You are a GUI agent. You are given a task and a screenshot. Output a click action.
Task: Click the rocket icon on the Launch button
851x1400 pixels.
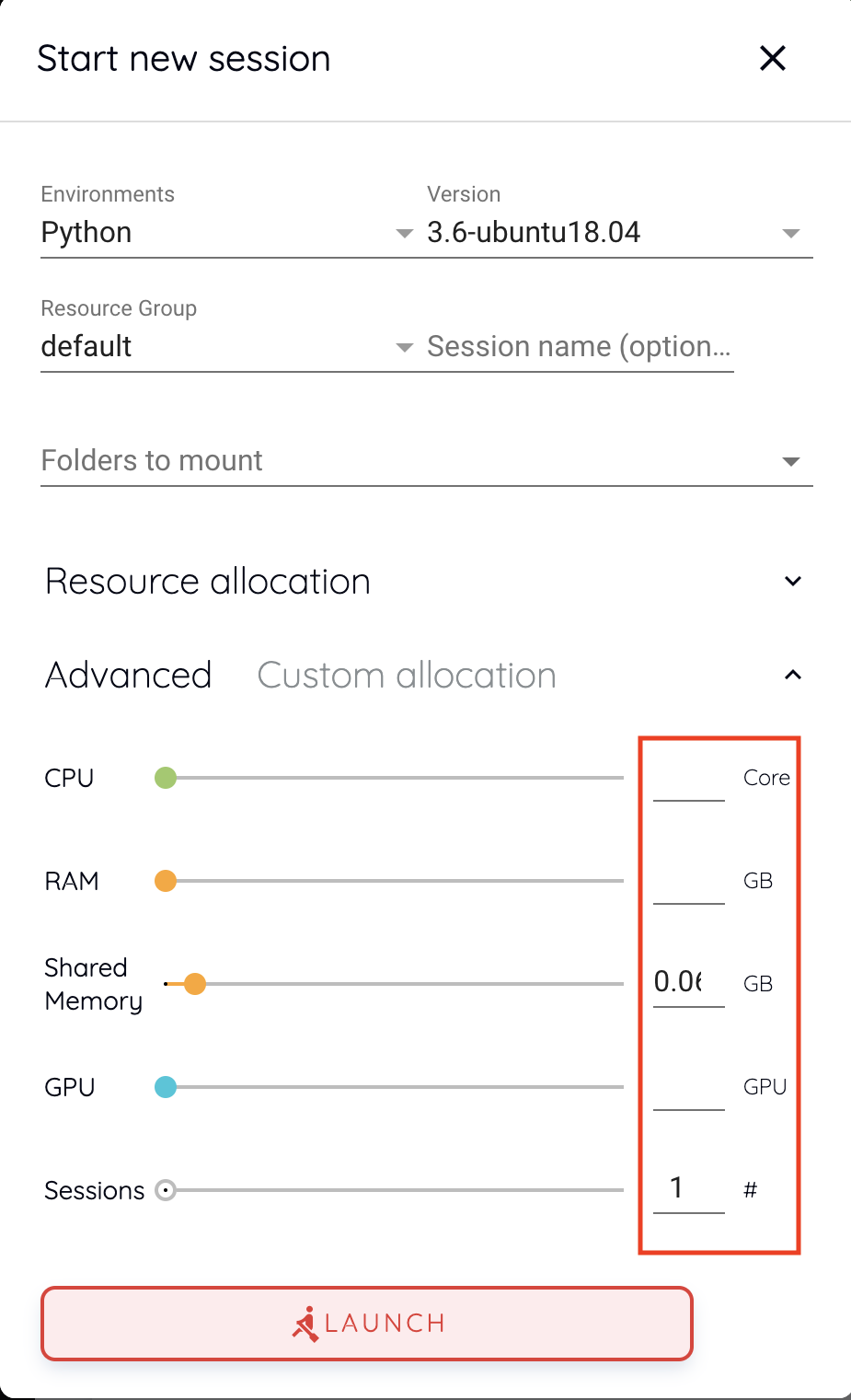307,1323
